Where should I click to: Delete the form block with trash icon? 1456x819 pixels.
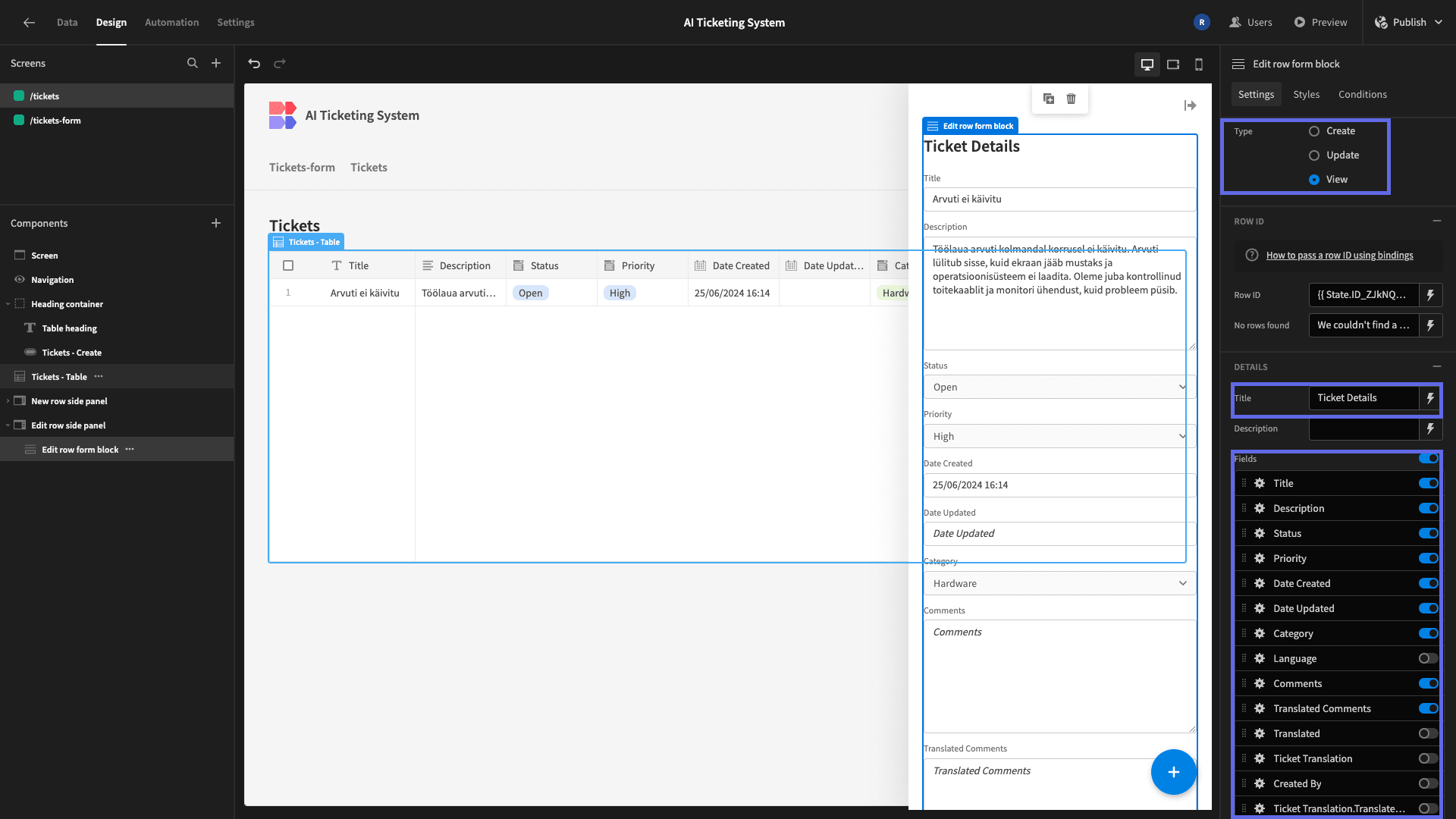[x=1071, y=99]
